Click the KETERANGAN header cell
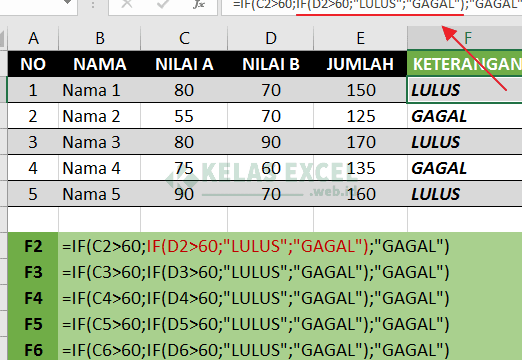The width and height of the screenshot is (522, 360). 465,64
